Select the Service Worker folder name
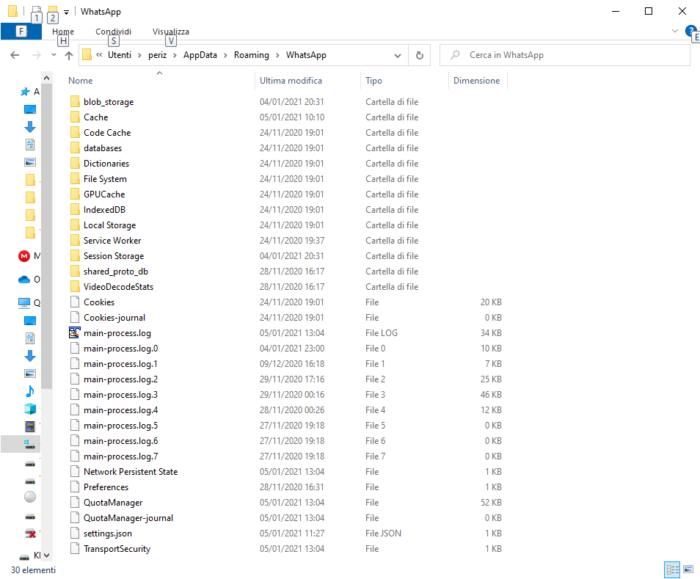700x579 pixels. click(x=112, y=240)
